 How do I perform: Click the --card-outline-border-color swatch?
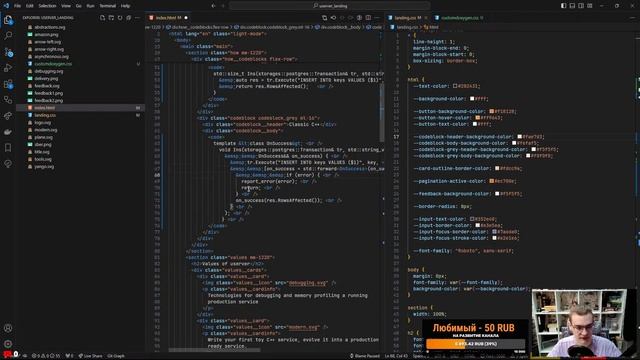(497, 169)
